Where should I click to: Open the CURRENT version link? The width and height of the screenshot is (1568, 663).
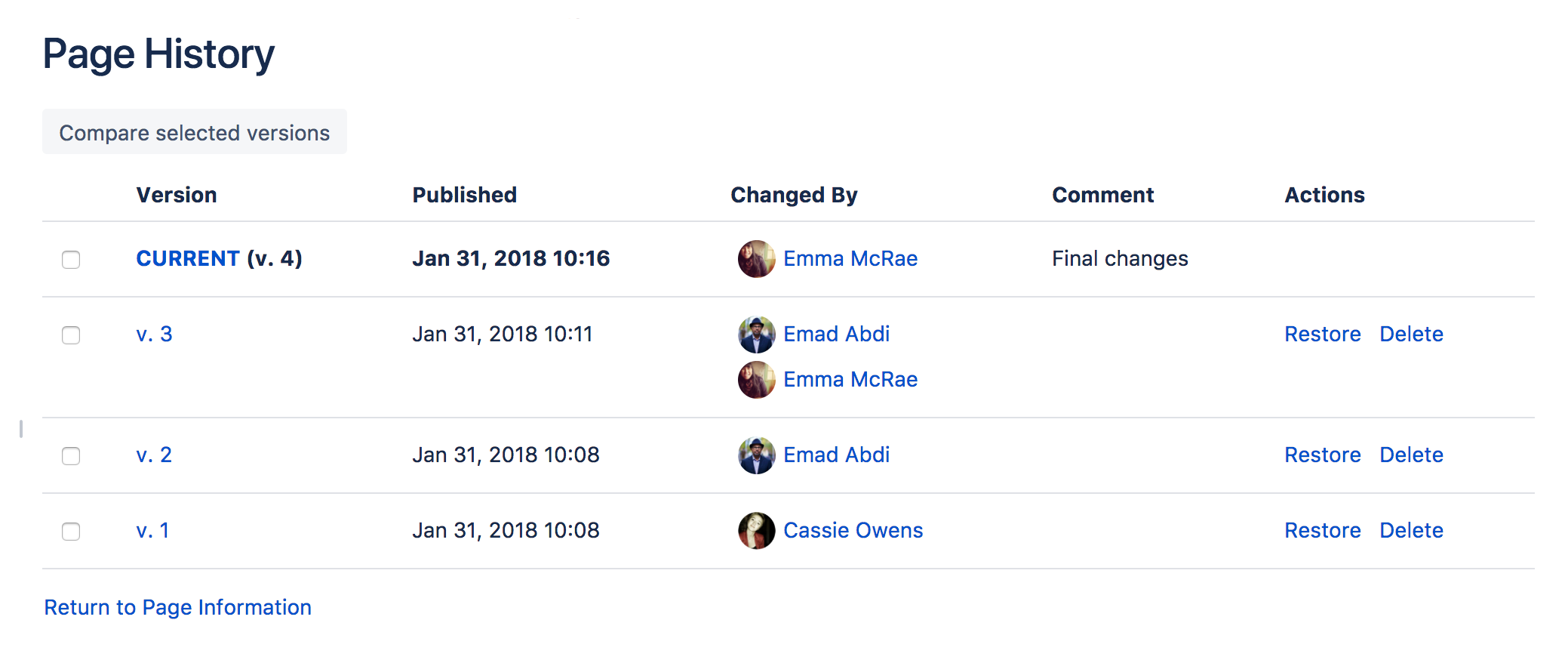click(188, 258)
